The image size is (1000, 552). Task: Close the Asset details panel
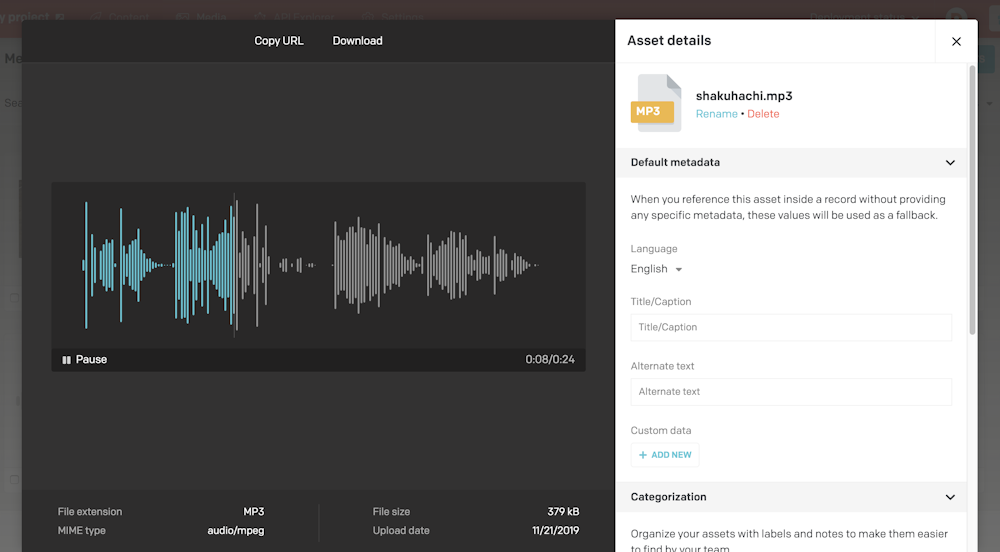[956, 41]
